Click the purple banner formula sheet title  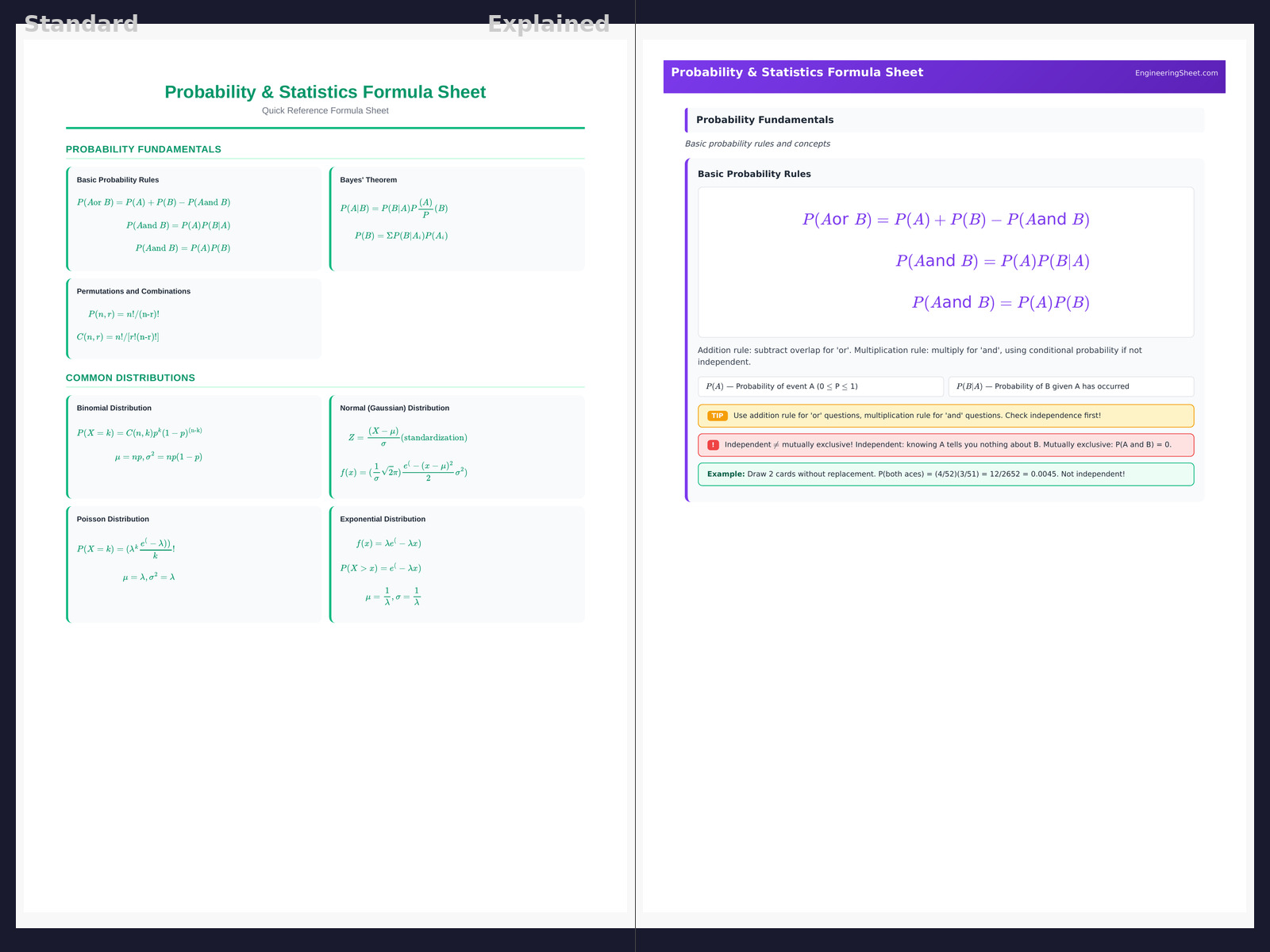click(x=797, y=72)
